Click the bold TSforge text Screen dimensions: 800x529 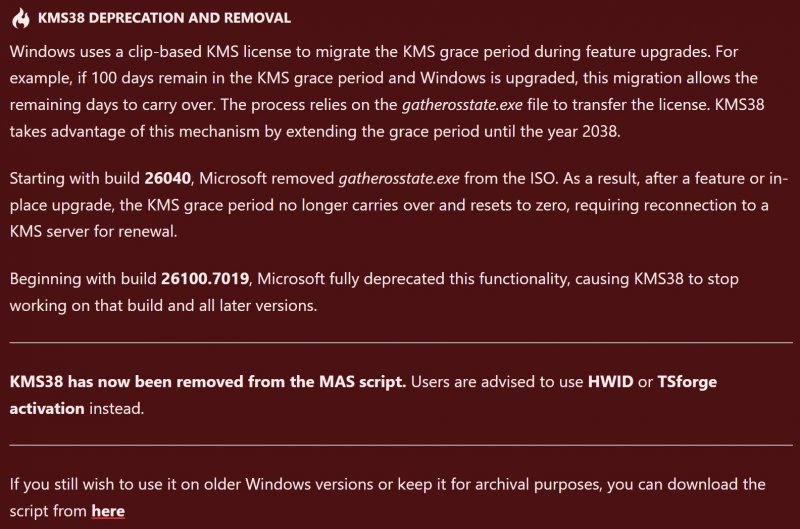click(x=687, y=382)
